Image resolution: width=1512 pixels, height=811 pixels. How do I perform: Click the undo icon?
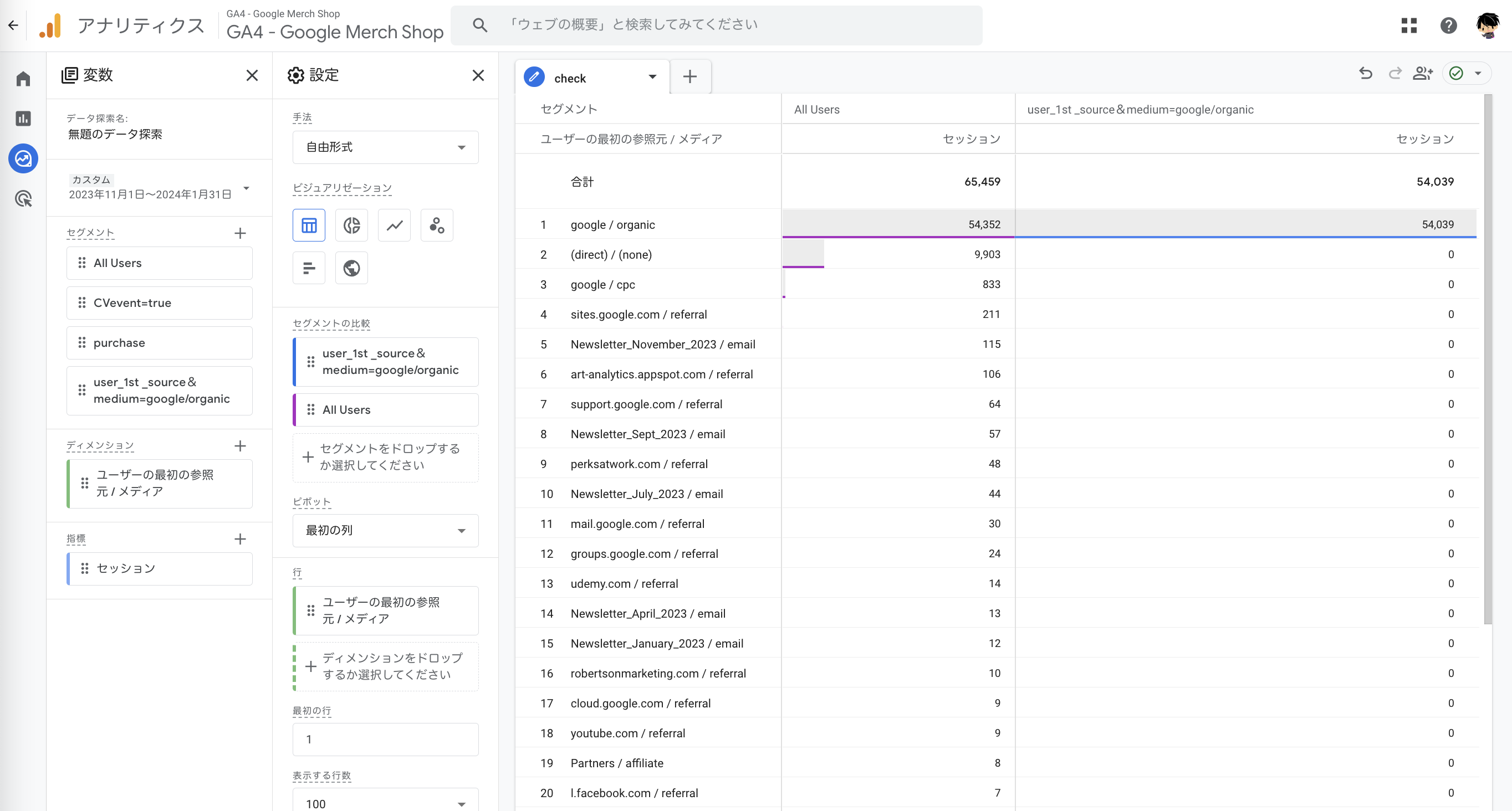click(x=1366, y=73)
